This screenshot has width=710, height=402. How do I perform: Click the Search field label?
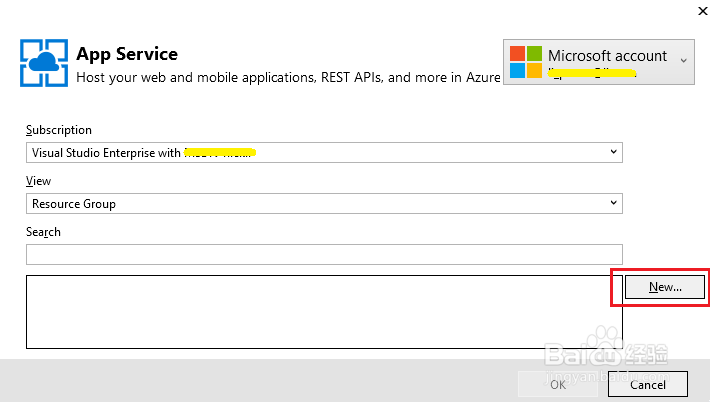43,232
